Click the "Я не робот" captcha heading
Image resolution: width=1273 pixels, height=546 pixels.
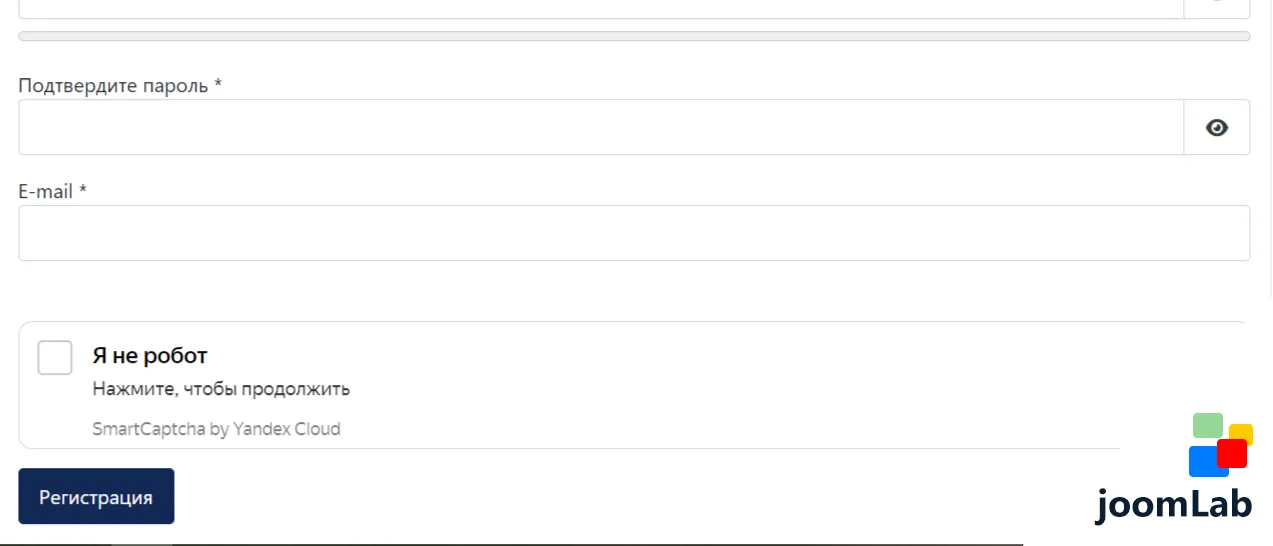point(150,355)
